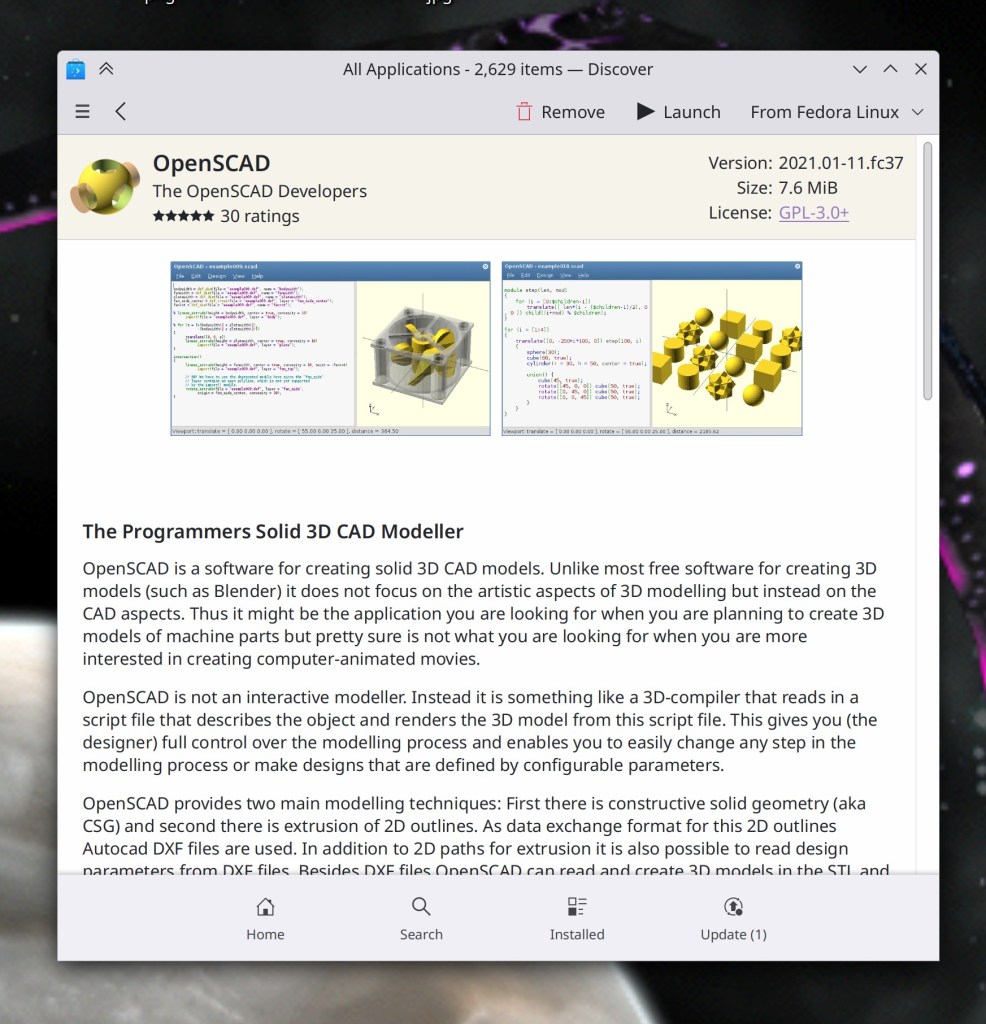The height and width of the screenshot is (1024, 986).
Task: Click the trash icon beside Remove
Action: tap(524, 112)
